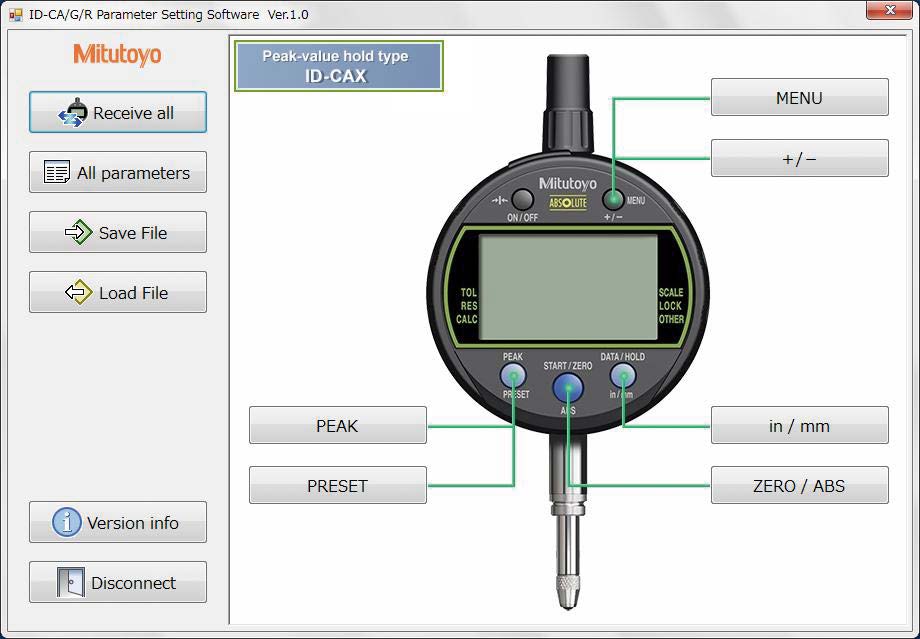This screenshot has height=639, width=920.
Task: Click the DATA/HOLD button on the indicator
Action: click(x=623, y=376)
